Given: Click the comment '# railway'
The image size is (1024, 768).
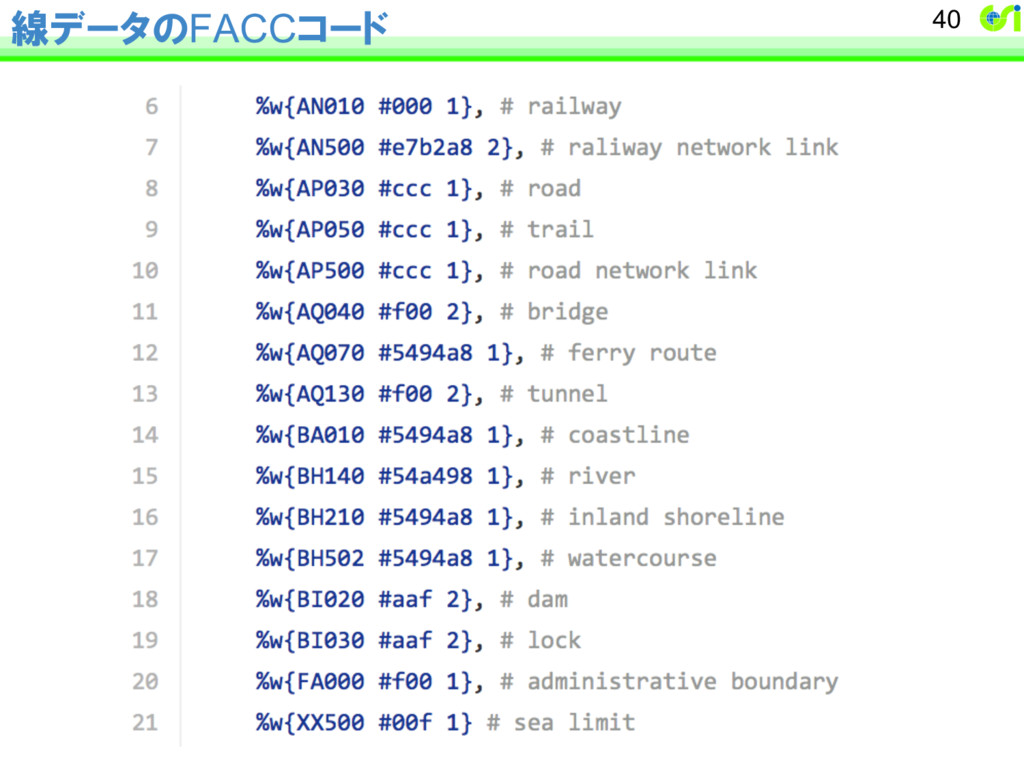Looking at the screenshot, I should [x=561, y=106].
